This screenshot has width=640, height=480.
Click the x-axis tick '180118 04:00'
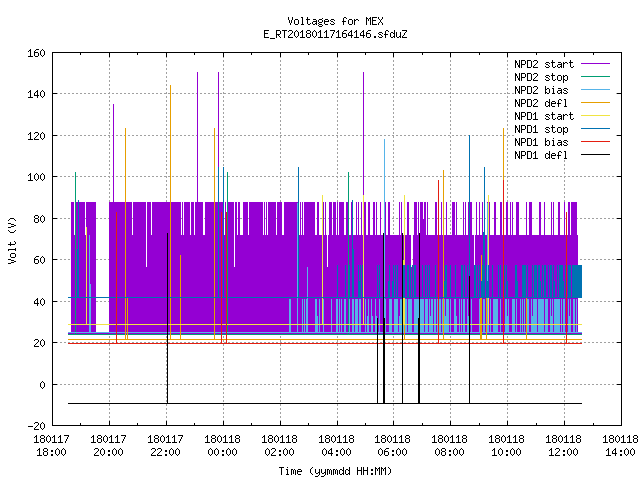click(336, 446)
